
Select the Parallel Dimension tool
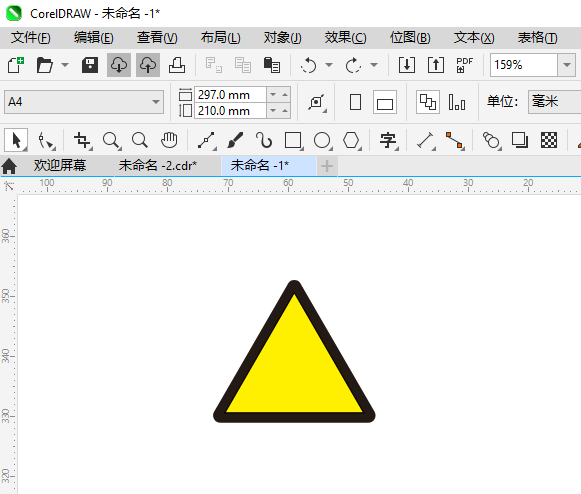425,141
